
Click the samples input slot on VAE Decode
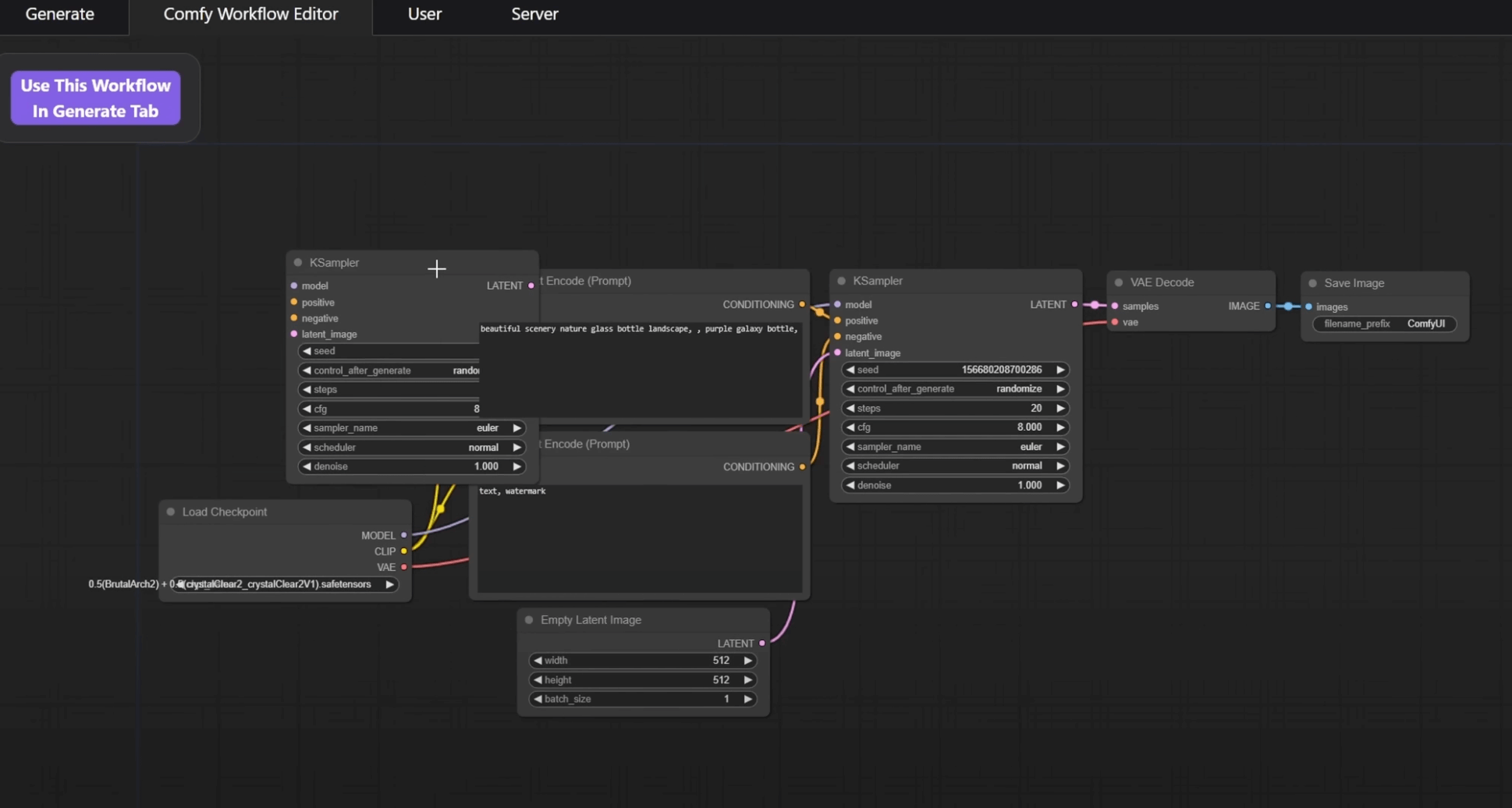click(x=1116, y=306)
